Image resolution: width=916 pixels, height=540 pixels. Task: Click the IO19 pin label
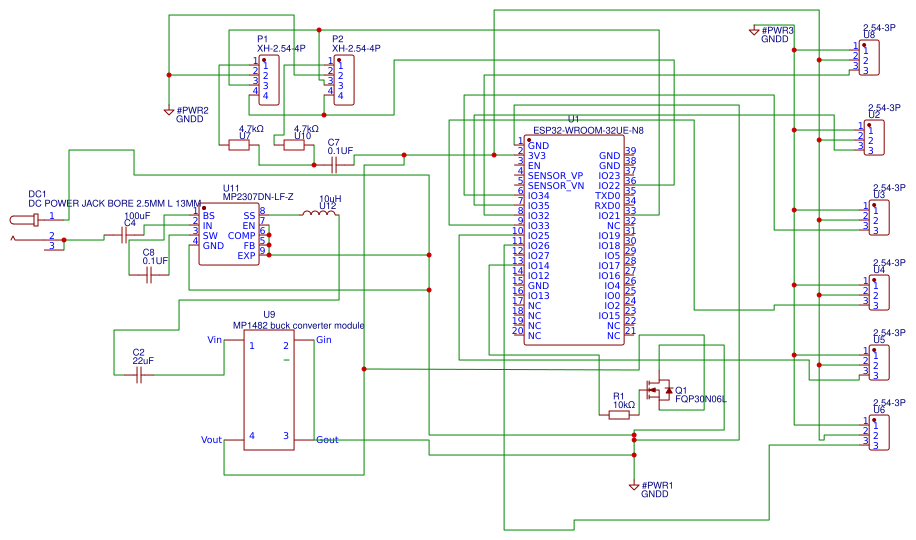[x=609, y=236]
